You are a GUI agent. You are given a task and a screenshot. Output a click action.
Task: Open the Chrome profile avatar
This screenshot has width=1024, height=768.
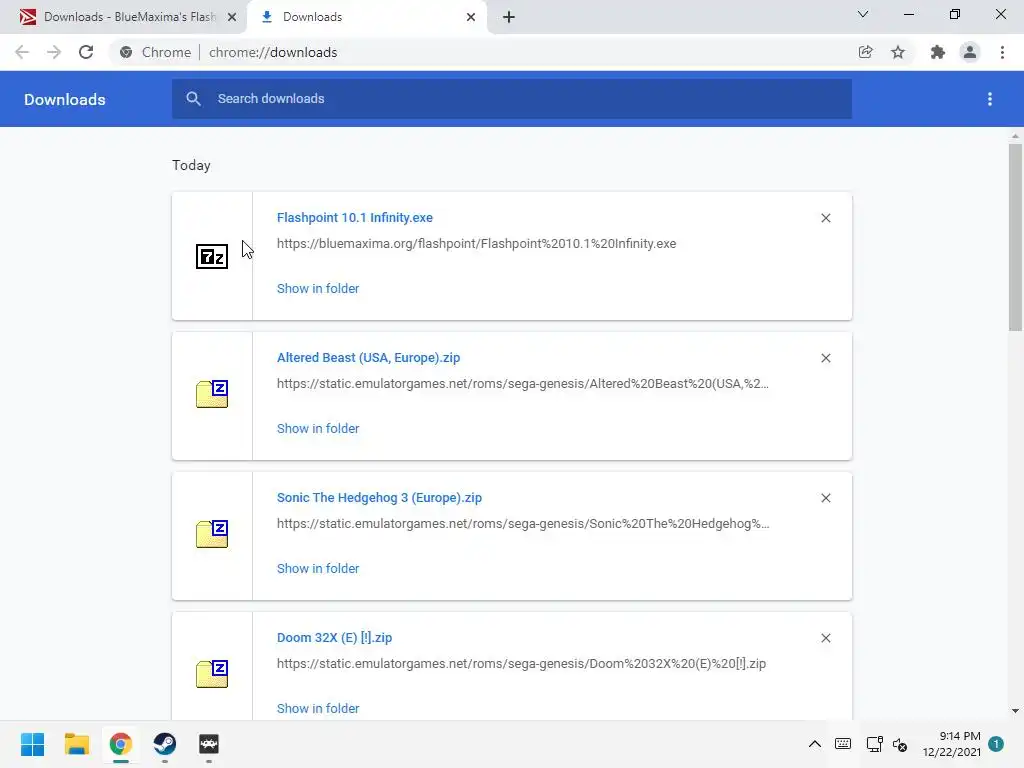tap(970, 52)
